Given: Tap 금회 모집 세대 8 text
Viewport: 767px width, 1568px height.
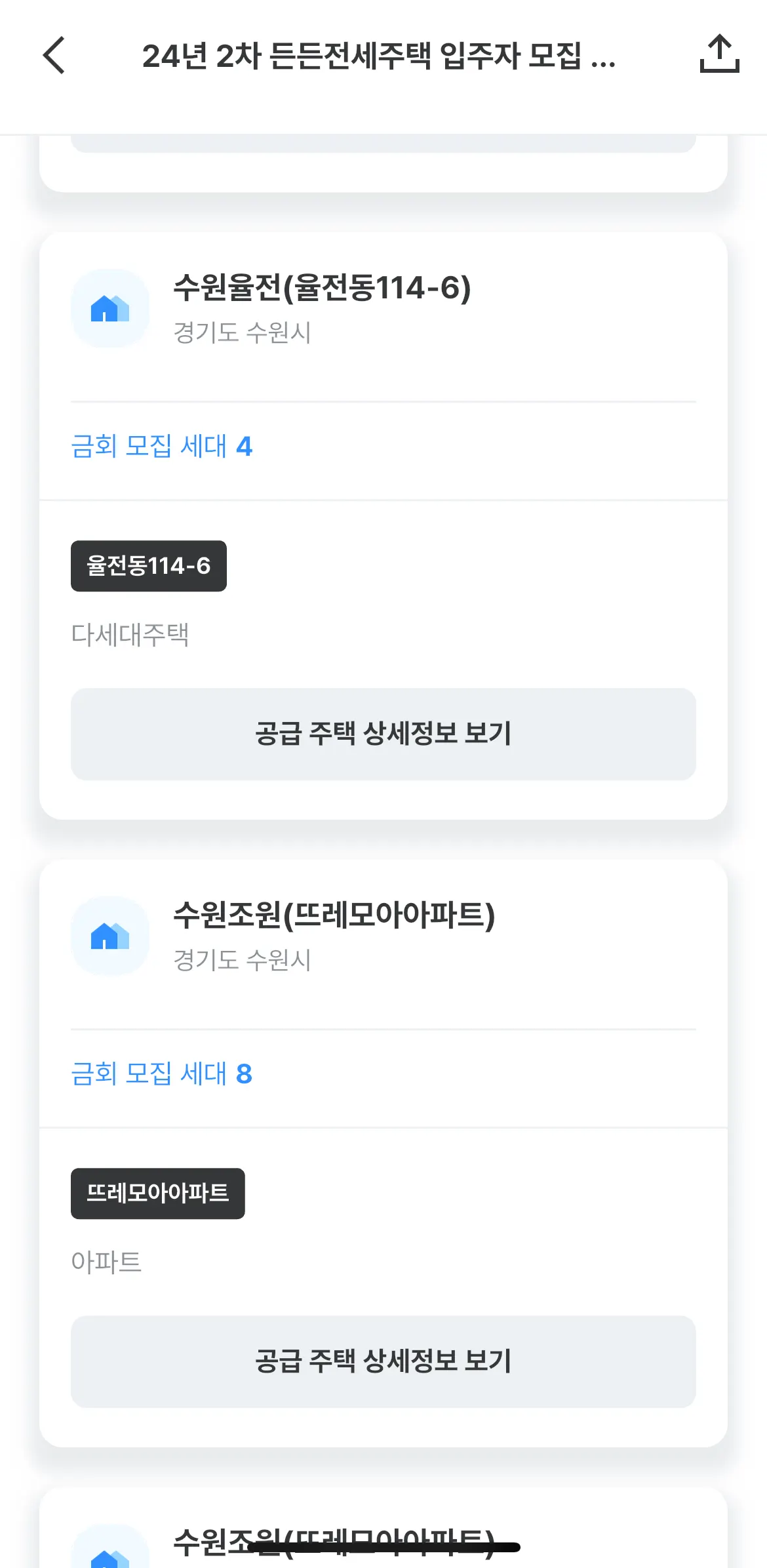Looking at the screenshot, I should tap(161, 1074).
